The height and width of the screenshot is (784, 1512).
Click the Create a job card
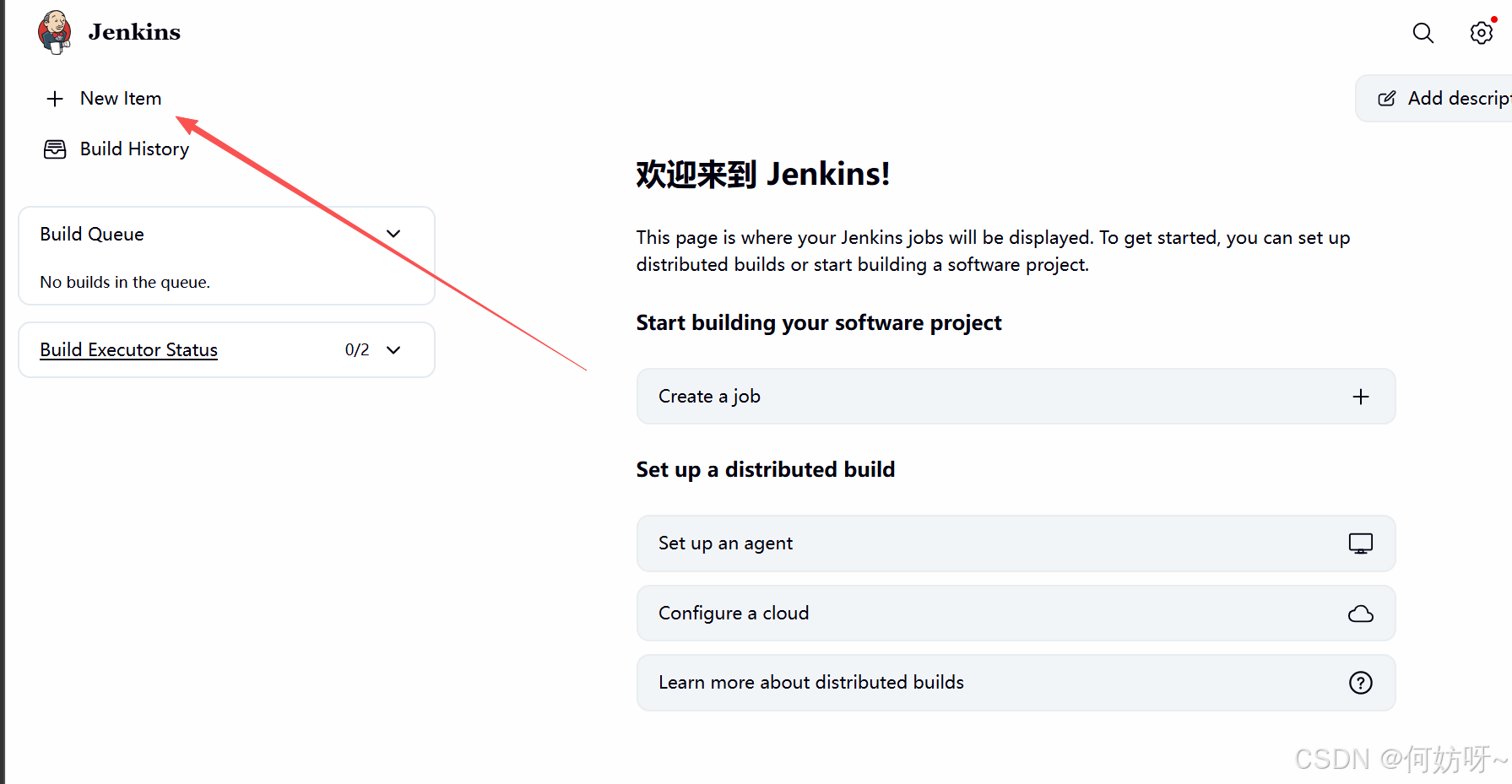[1016, 397]
